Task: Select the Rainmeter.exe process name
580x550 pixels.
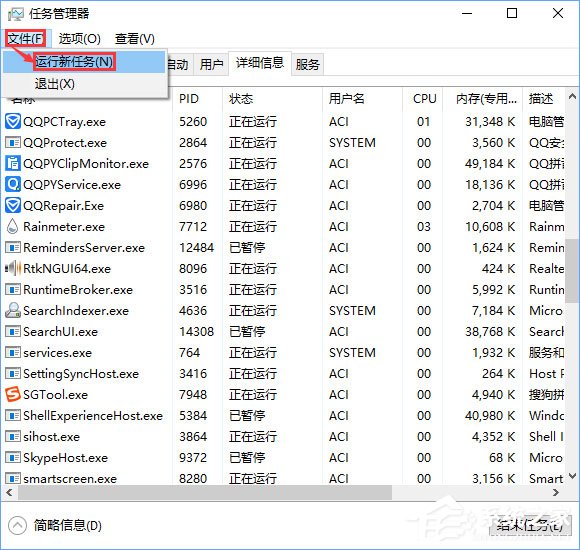Action: click(64, 226)
